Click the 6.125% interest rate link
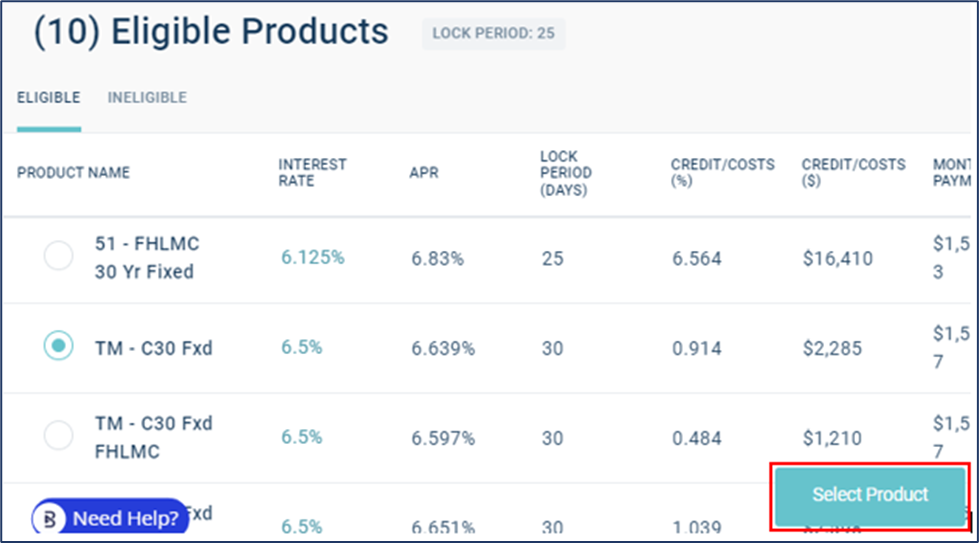Image resolution: width=979 pixels, height=543 pixels. coord(312,257)
